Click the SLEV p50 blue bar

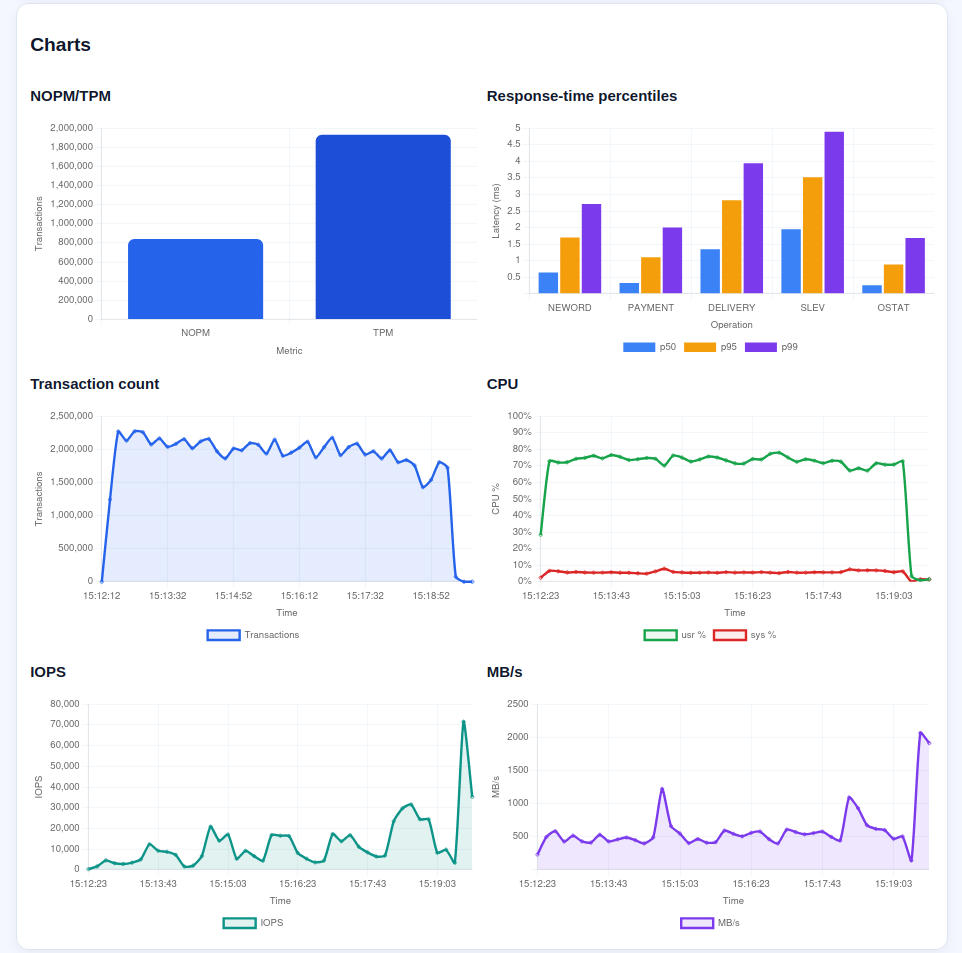click(x=791, y=261)
